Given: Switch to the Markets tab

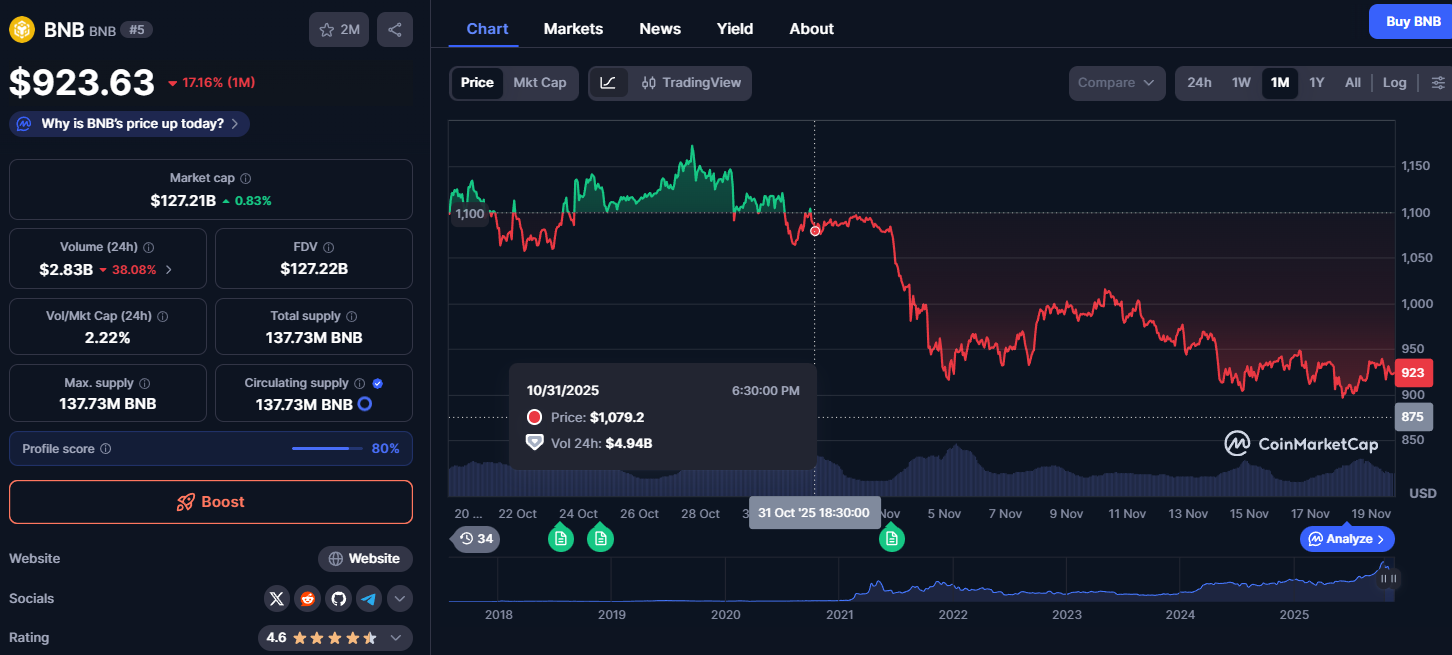Looking at the screenshot, I should point(573,28).
